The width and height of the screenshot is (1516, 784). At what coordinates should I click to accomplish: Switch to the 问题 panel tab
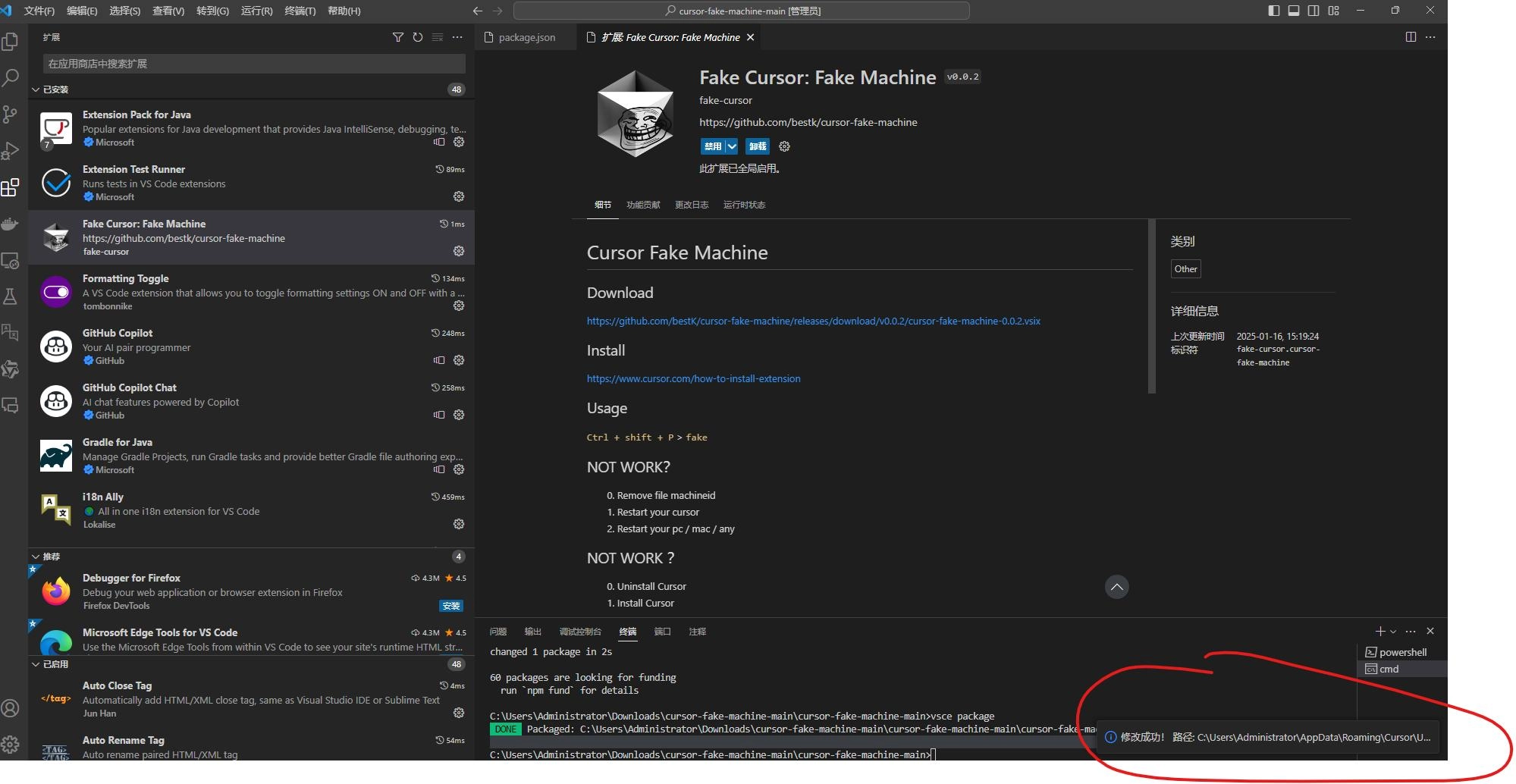(498, 631)
